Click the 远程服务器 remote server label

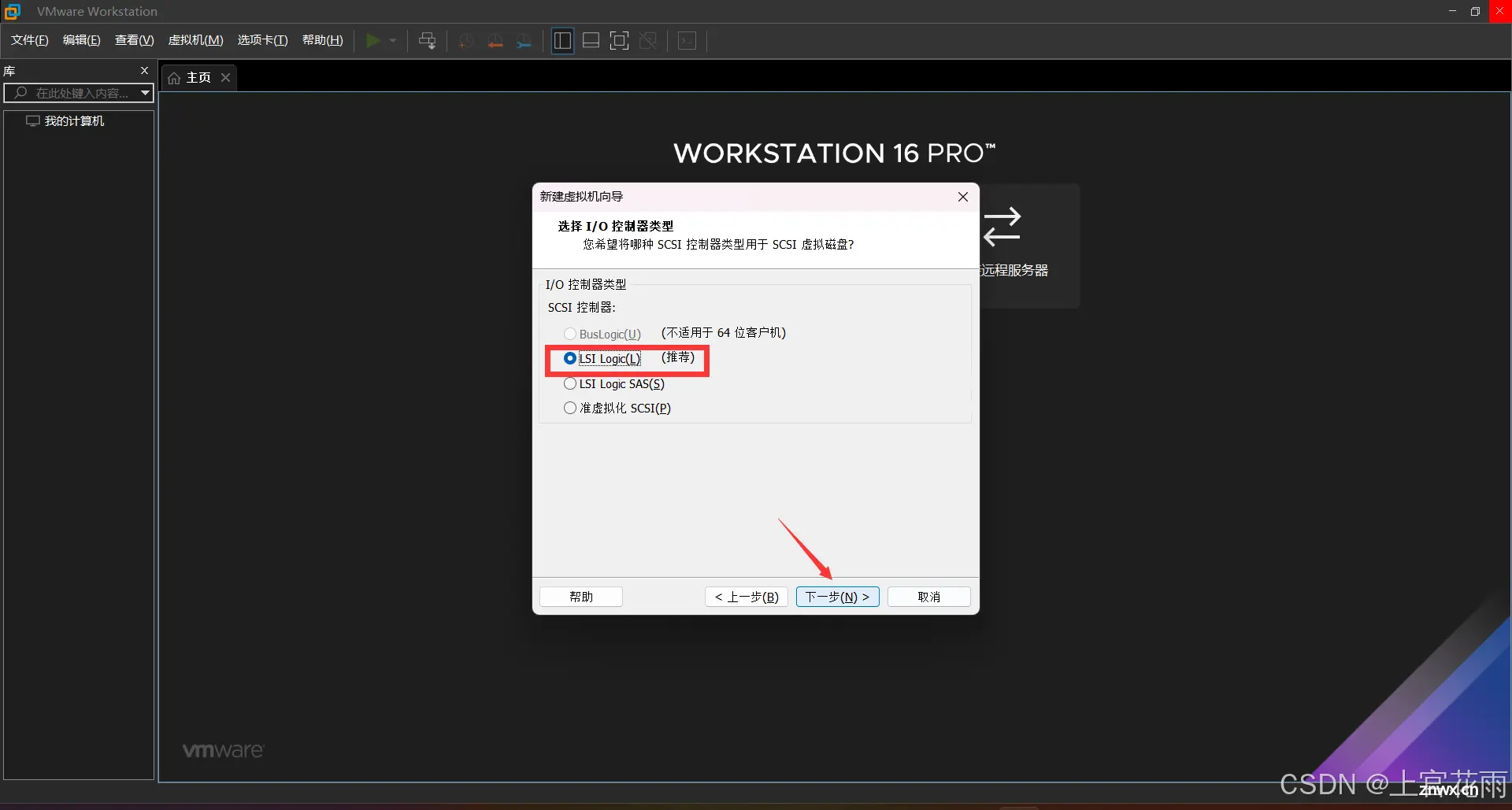coord(1014,270)
